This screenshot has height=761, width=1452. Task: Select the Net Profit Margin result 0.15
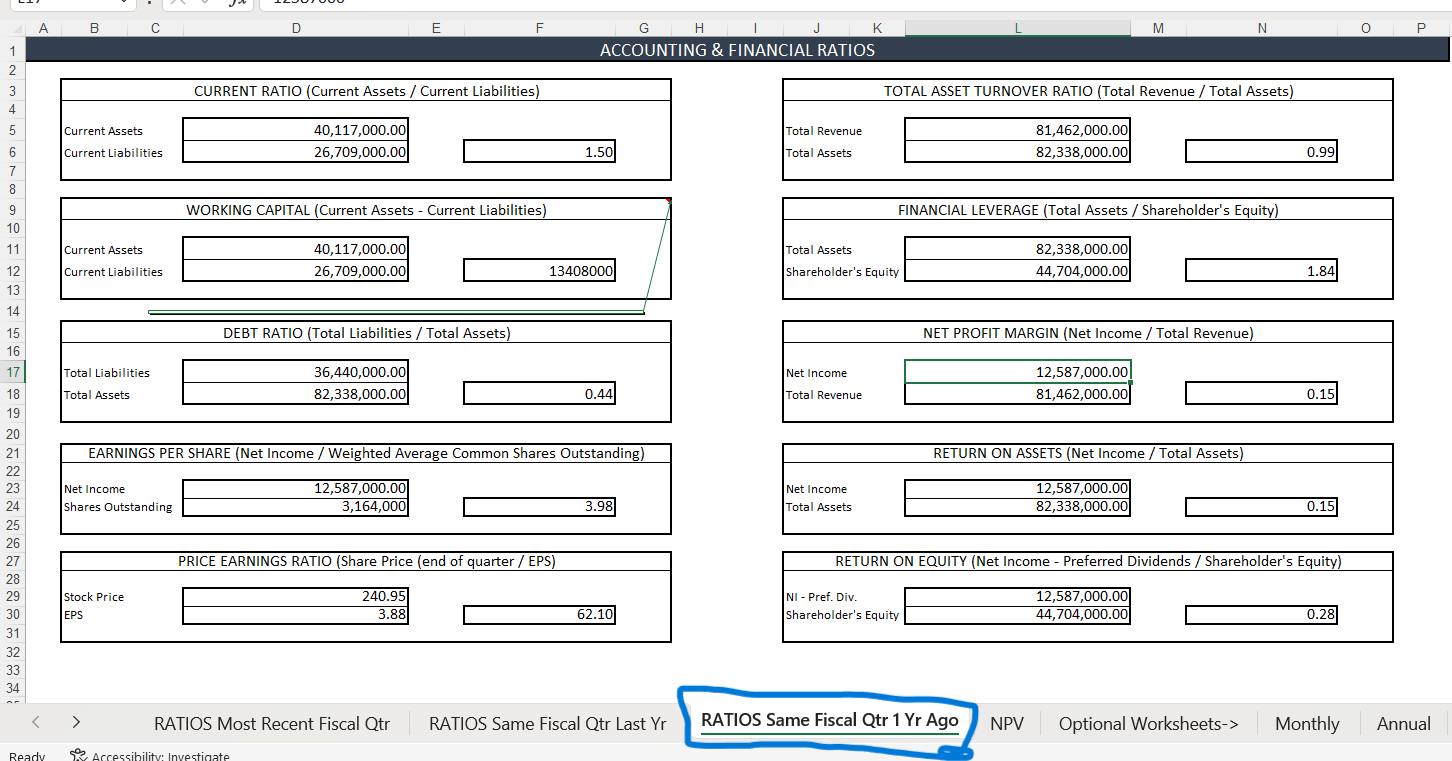(x=1261, y=394)
